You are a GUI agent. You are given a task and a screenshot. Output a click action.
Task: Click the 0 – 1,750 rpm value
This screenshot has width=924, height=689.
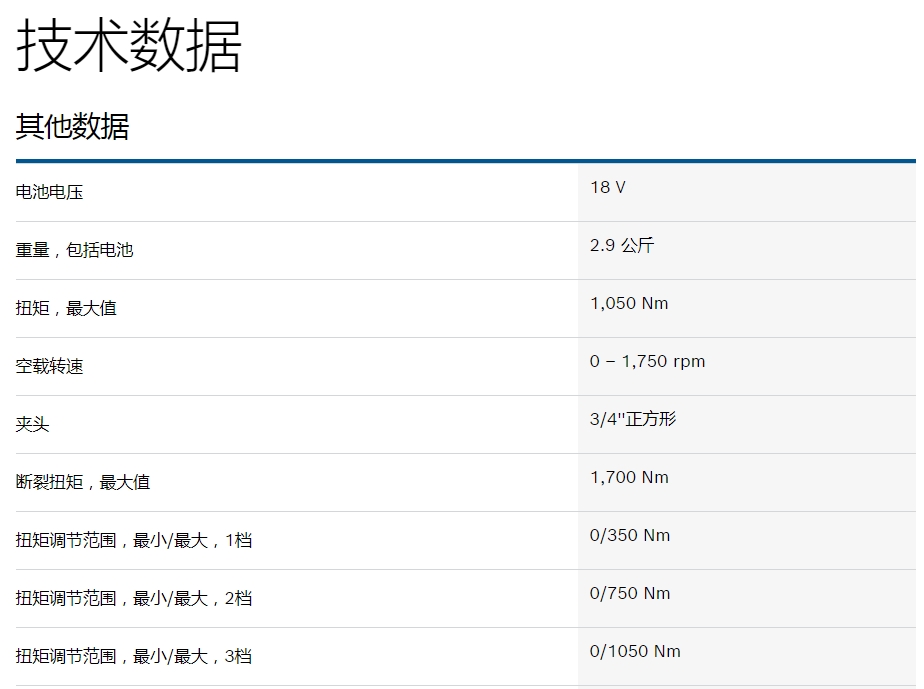tap(647, 361)
